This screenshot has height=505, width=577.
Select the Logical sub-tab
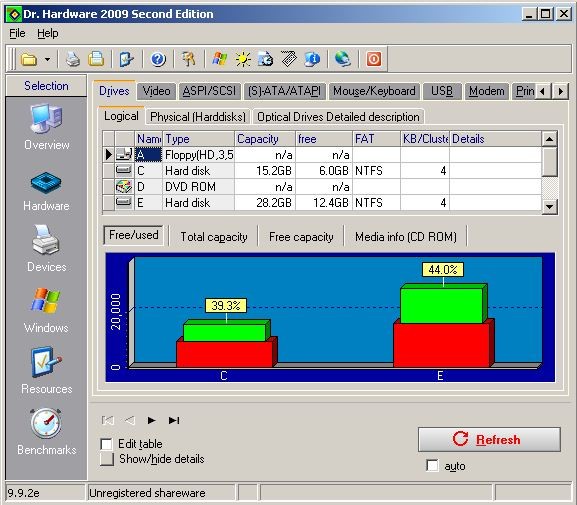[x=121, y=116]
